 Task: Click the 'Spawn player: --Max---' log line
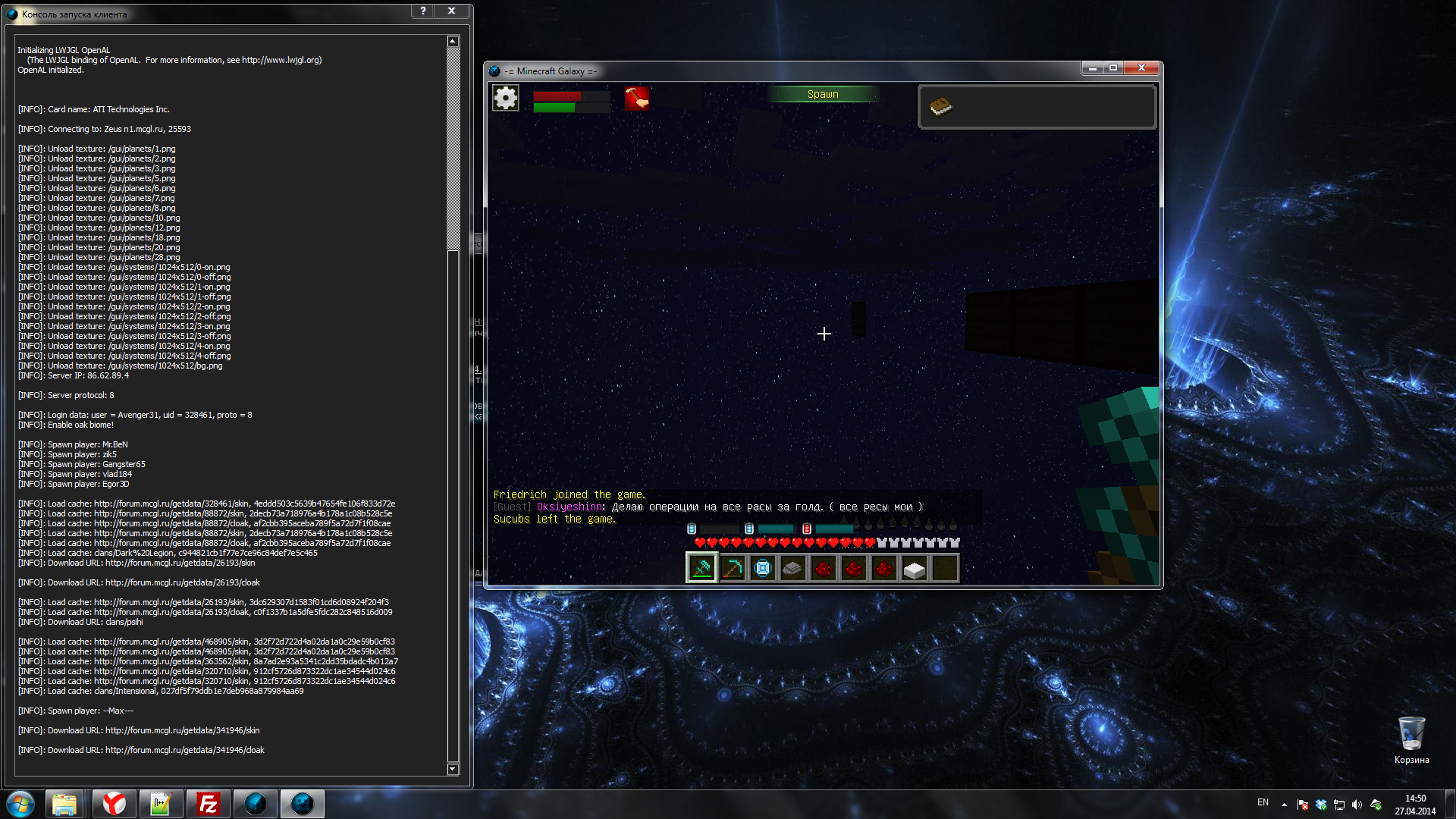pos(76,711)
